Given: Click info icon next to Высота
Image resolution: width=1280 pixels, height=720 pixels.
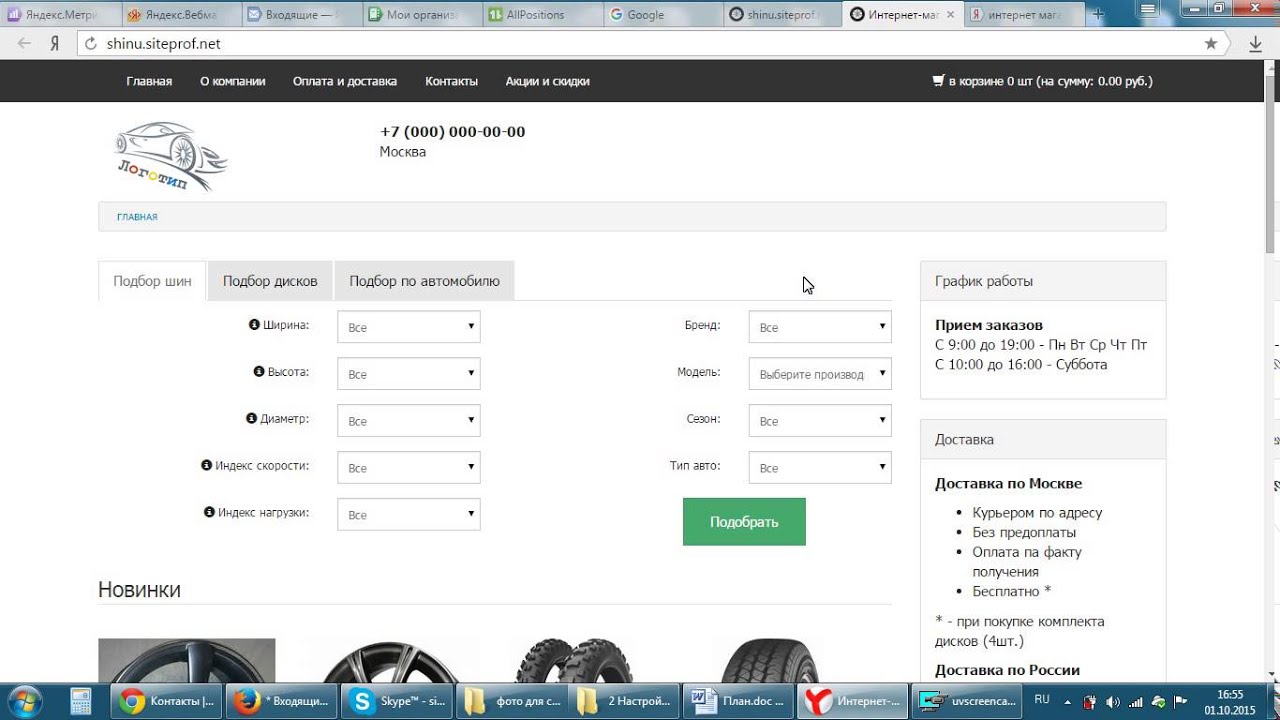Looking at the screenshot, I should pos(259,372).
